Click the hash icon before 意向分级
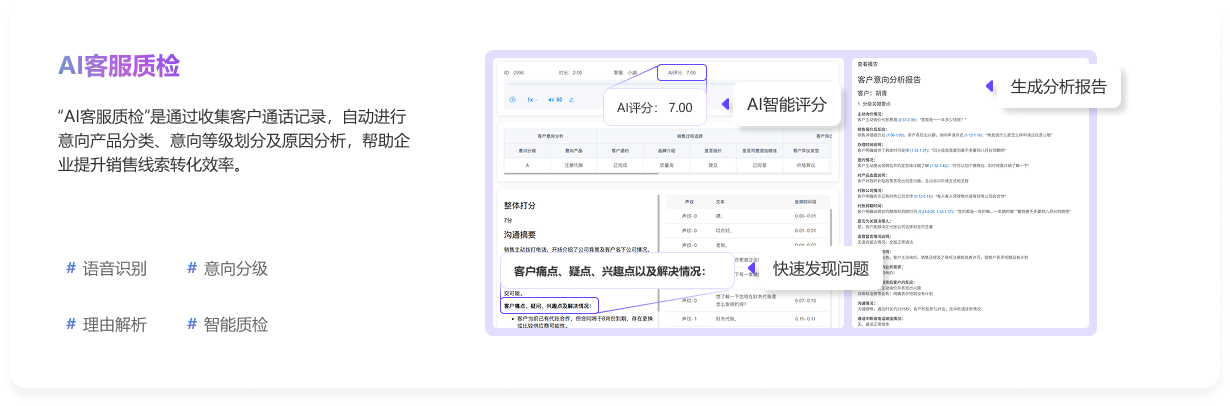Image resolution: width=1230 pixels, height=406 pixels. pos(192,268)
